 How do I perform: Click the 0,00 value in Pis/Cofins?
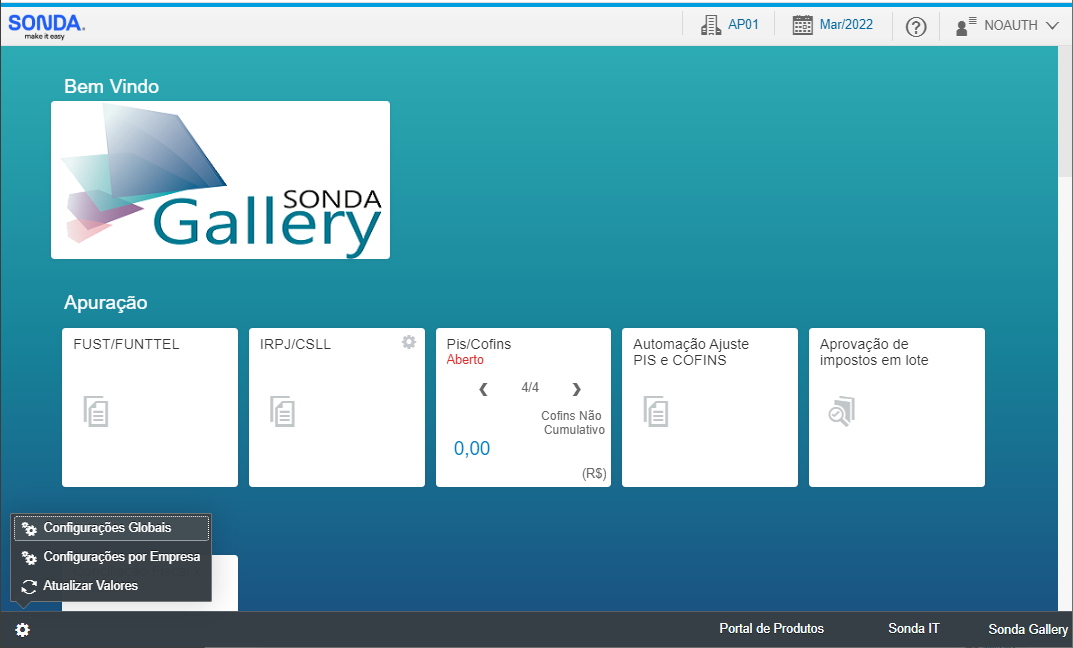(x=471, y=449)
